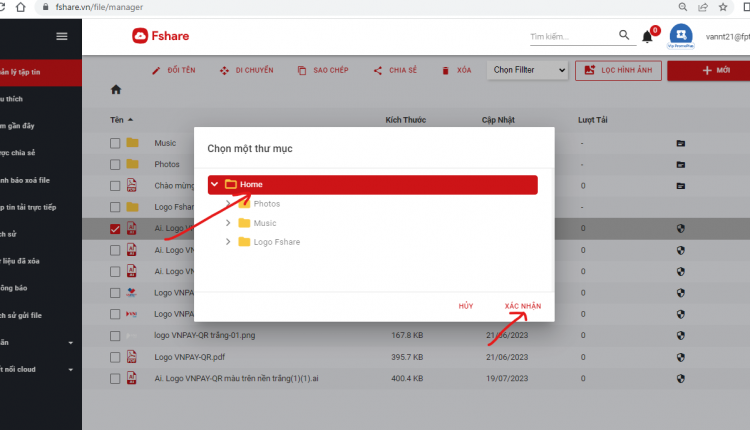This screenshot has height=430, width=750.
Task: Open the file manager sidebar item 'tập tin'
Action: coord(41,72)
